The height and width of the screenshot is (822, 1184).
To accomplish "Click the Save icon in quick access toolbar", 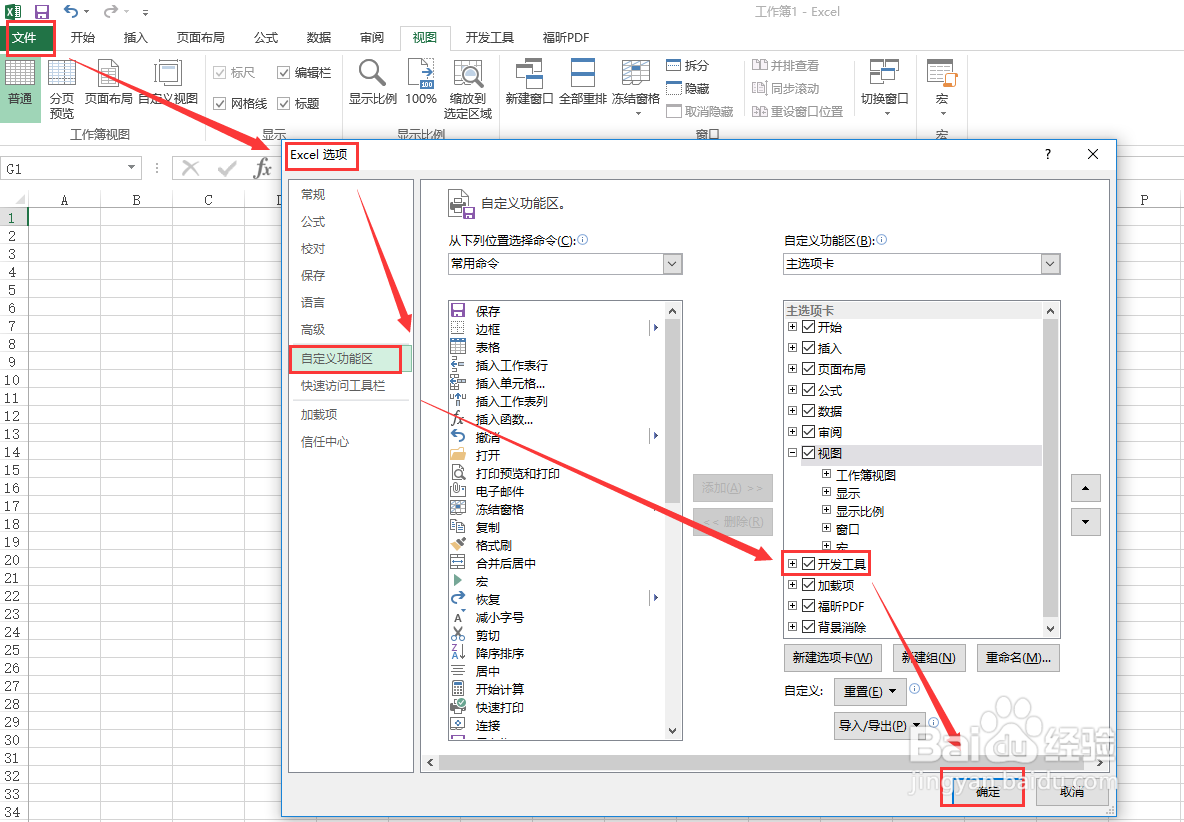I will point(42,11).
